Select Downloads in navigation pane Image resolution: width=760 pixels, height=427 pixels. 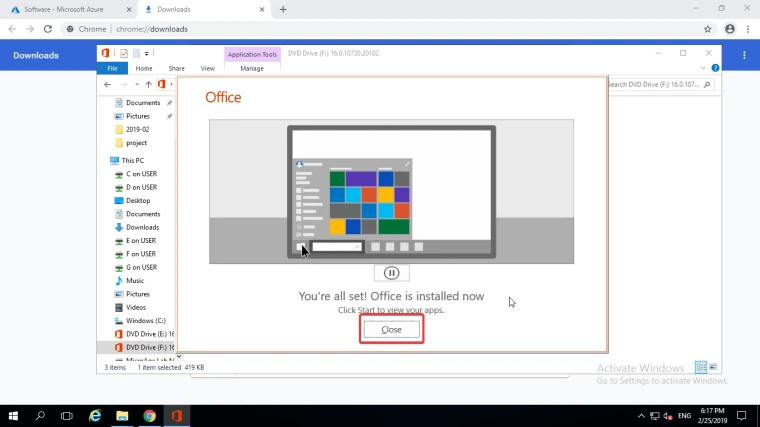pos(142,227)
